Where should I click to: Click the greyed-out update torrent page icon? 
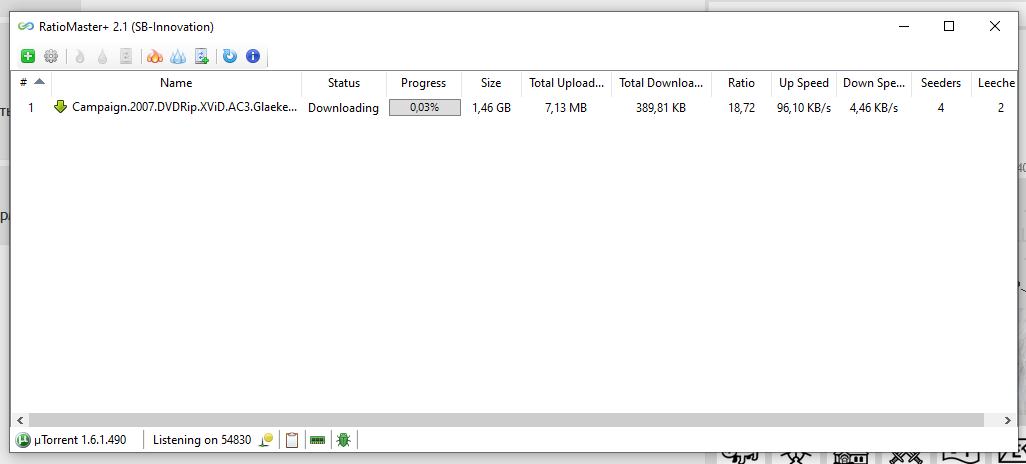pyautogui.click(x=126, y=56)
